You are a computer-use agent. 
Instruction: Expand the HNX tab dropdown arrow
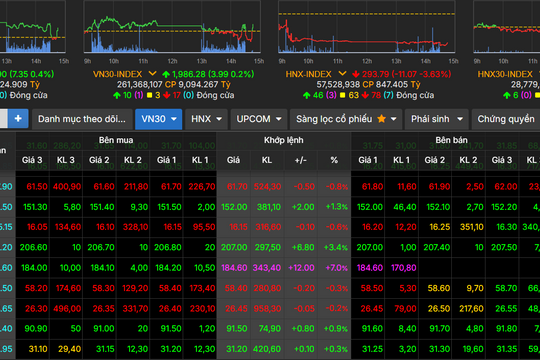point(219,119)
